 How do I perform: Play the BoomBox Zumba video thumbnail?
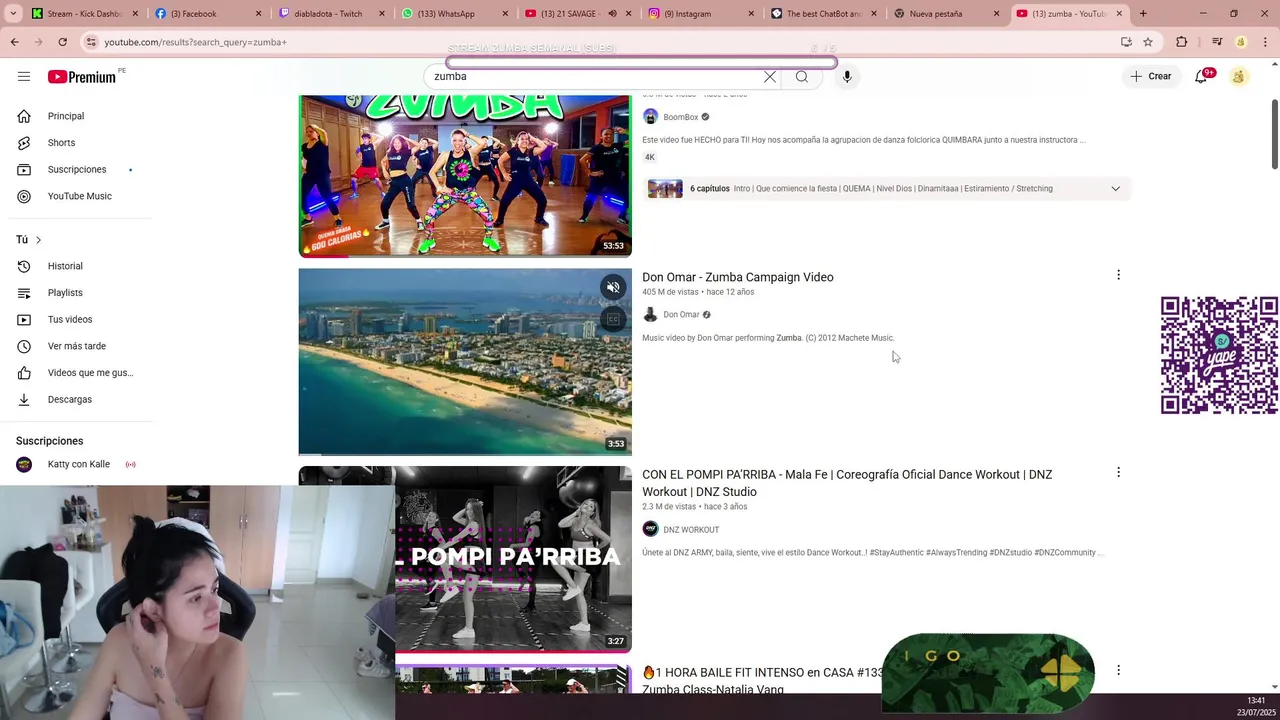(x=465, y=176)
